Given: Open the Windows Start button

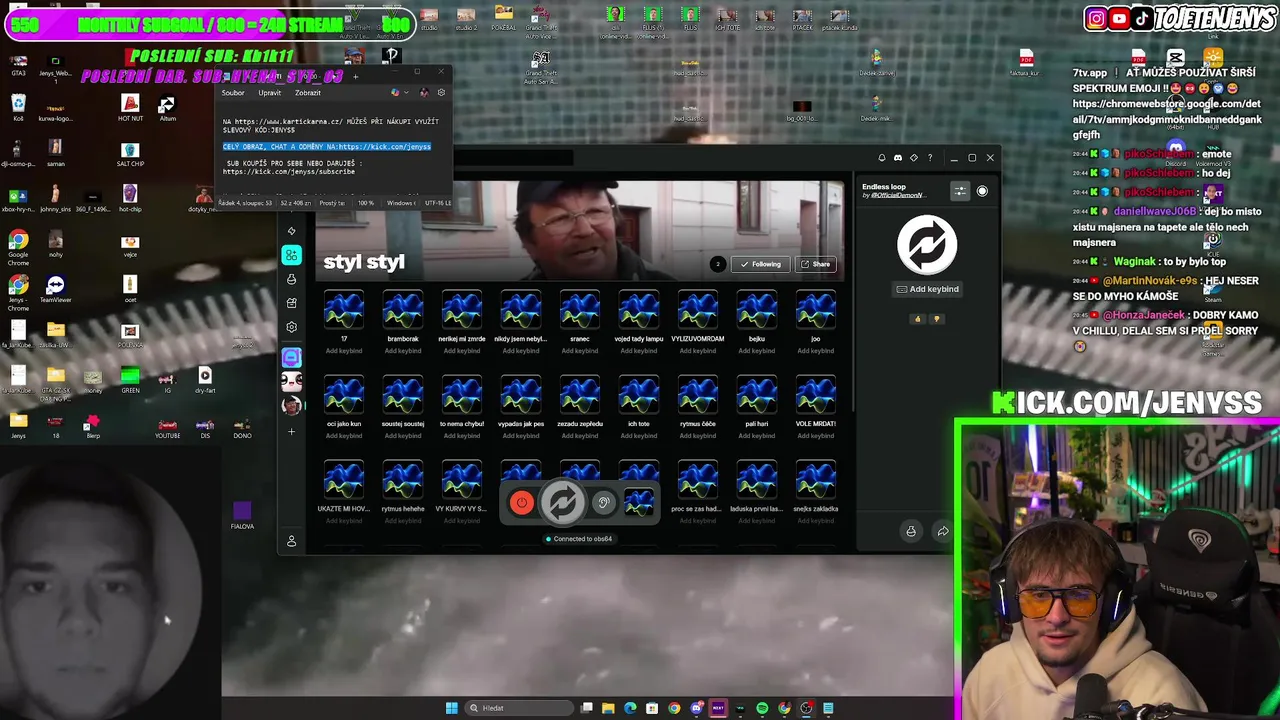Looking at the screenshot, I should (451, 708).
